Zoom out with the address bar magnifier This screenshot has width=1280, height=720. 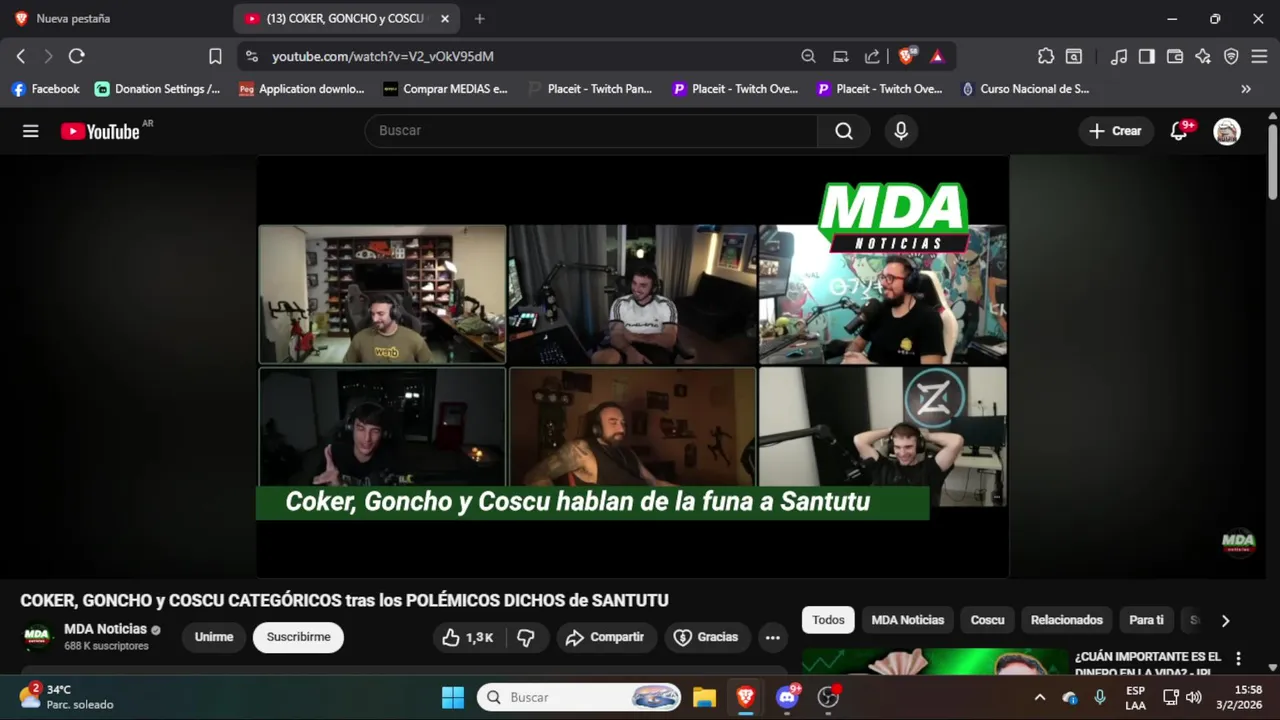point(808,57)
